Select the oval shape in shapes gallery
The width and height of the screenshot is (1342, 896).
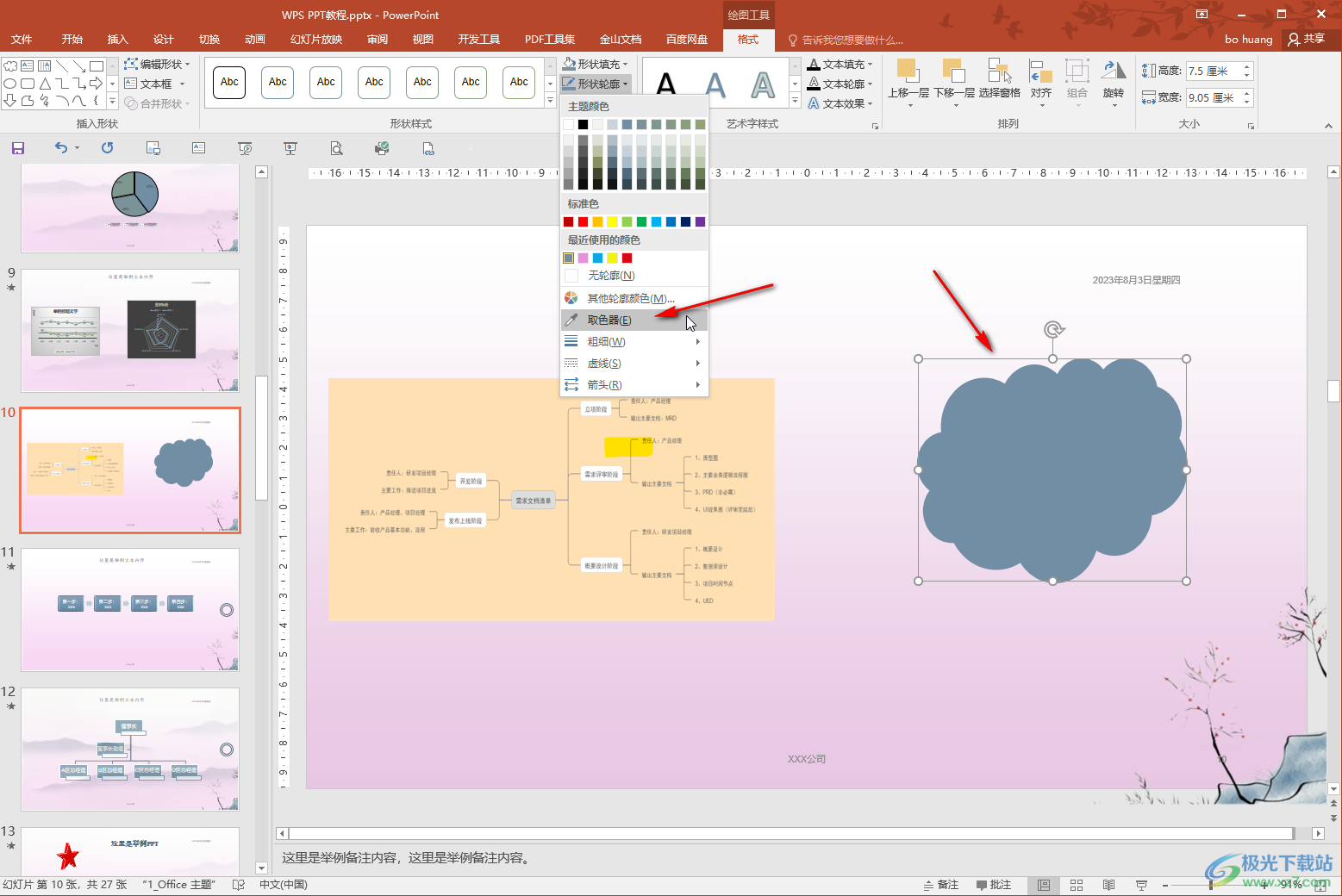tap(10, 84)
